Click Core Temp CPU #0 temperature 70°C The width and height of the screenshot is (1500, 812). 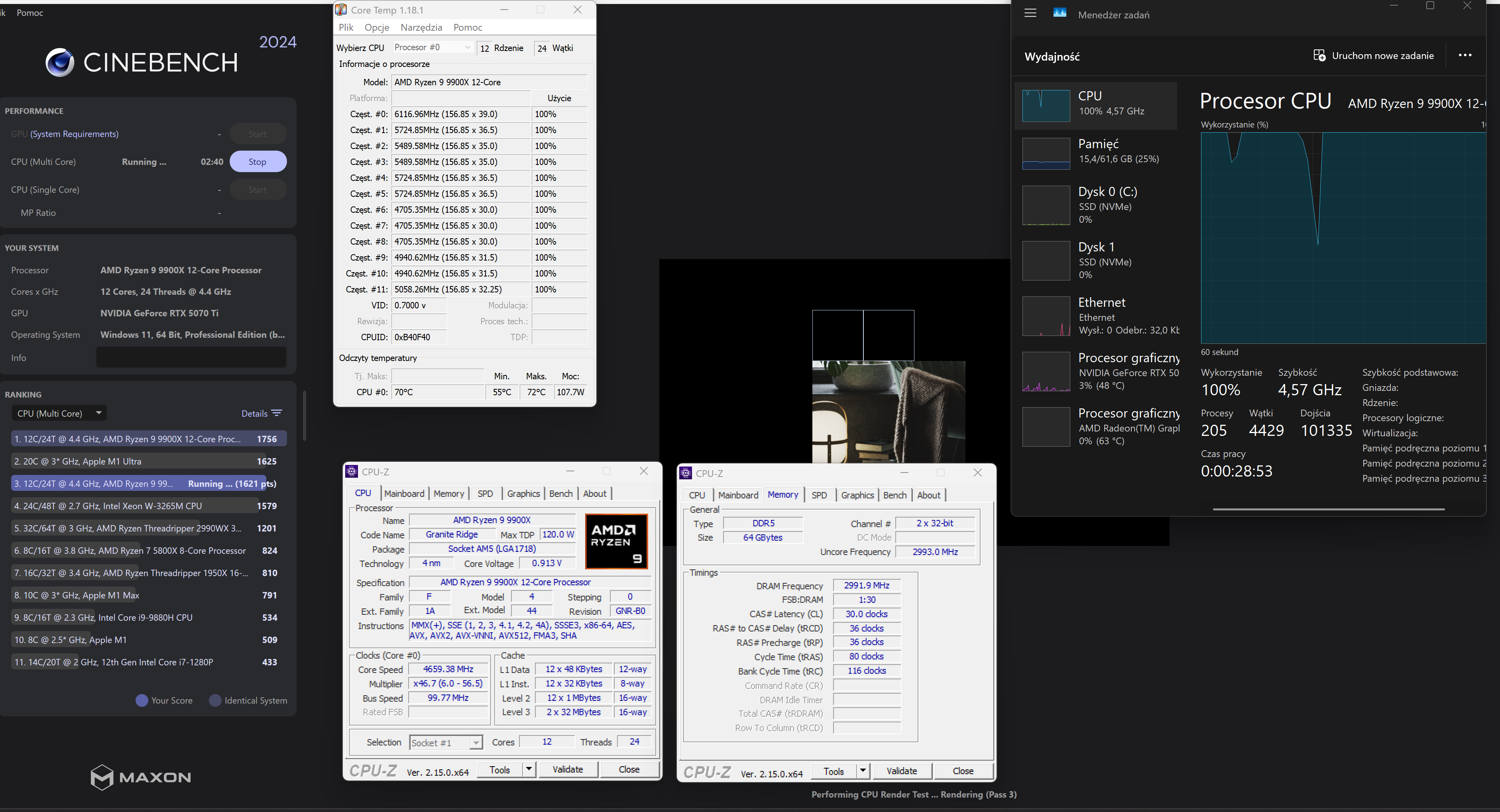tap(437, 392)
